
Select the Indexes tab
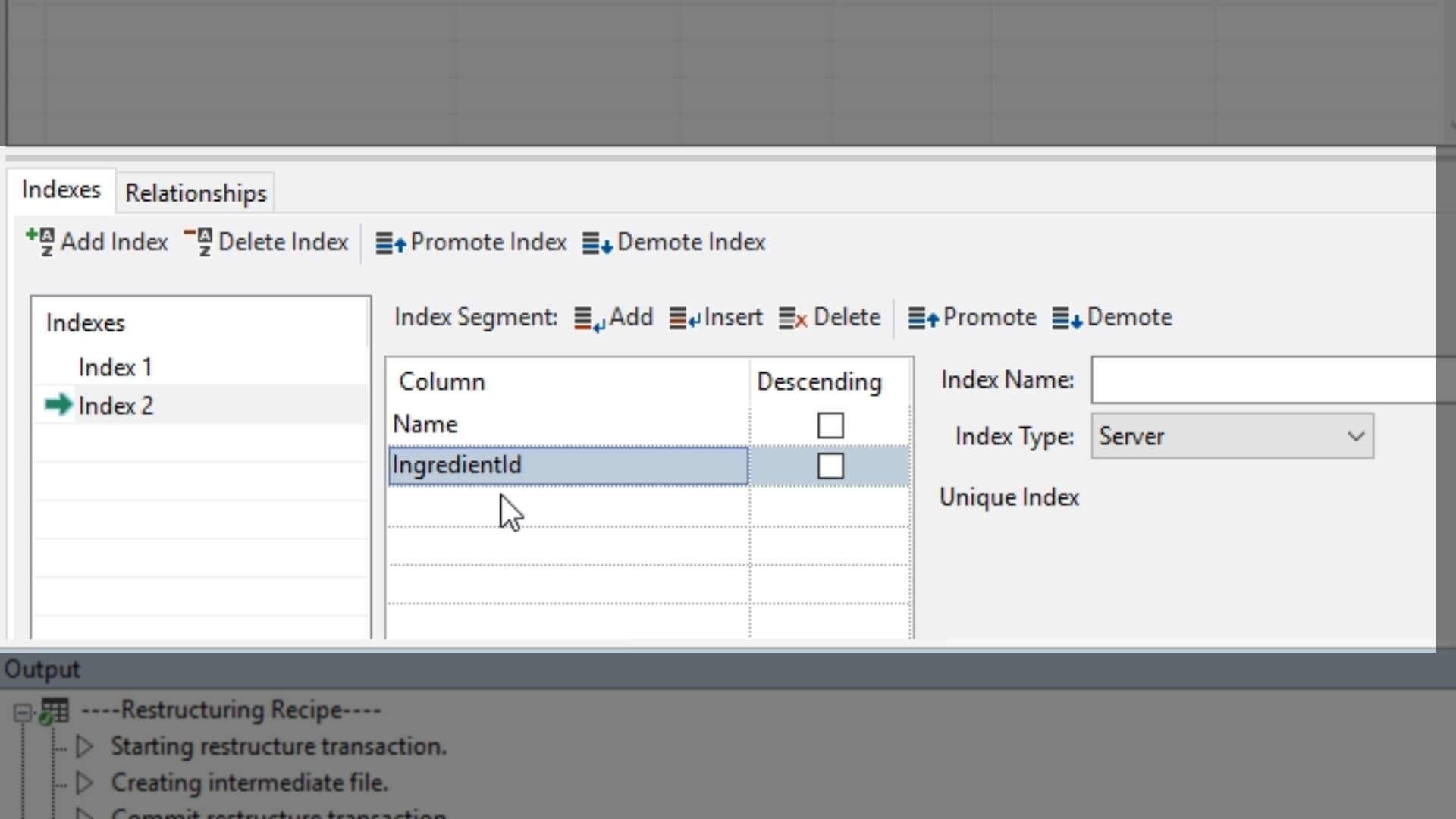(61, 190)
